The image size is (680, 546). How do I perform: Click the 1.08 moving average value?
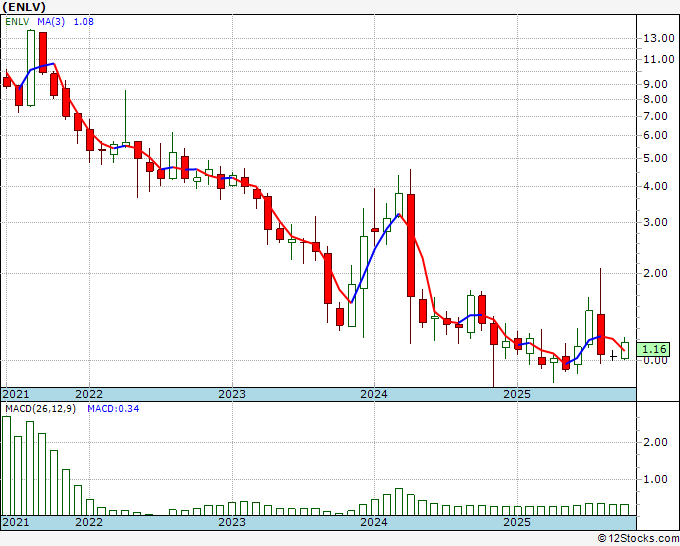[x=85, y=21]
